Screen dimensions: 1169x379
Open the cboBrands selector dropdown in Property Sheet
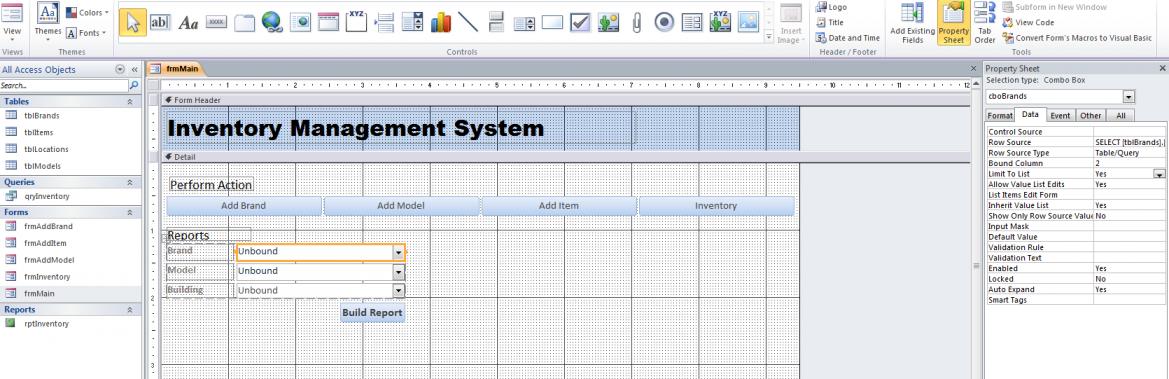(1129, 97)
